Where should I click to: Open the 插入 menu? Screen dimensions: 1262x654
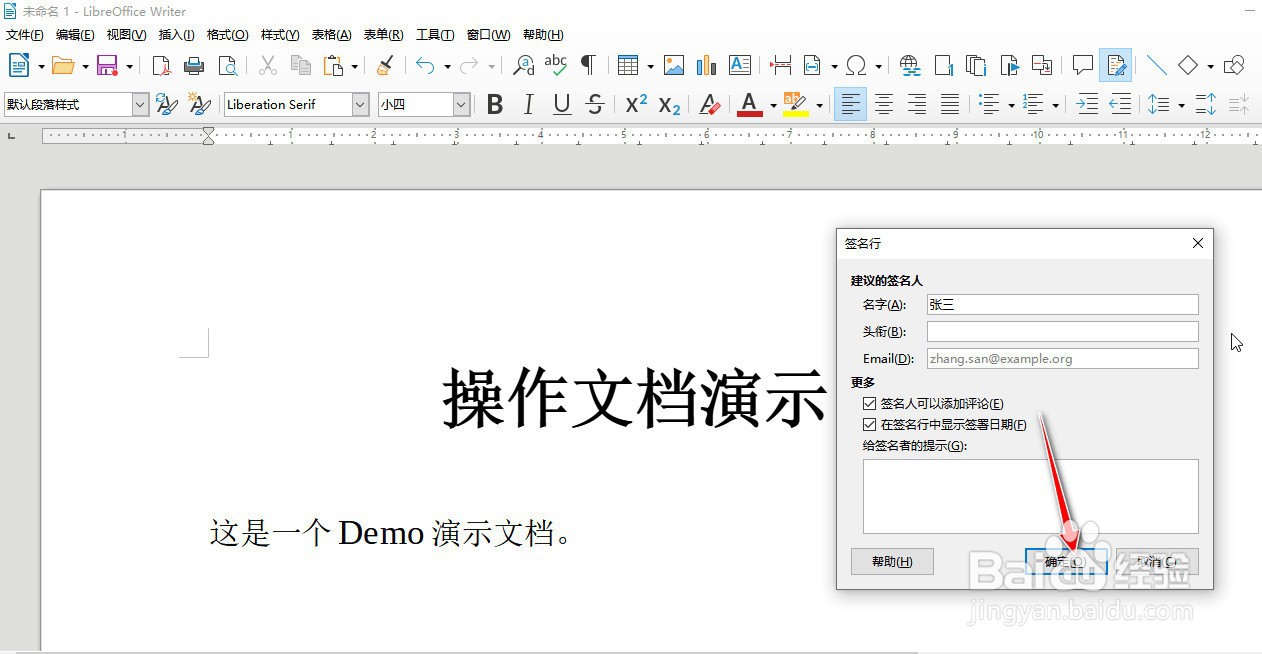[176, 34]
